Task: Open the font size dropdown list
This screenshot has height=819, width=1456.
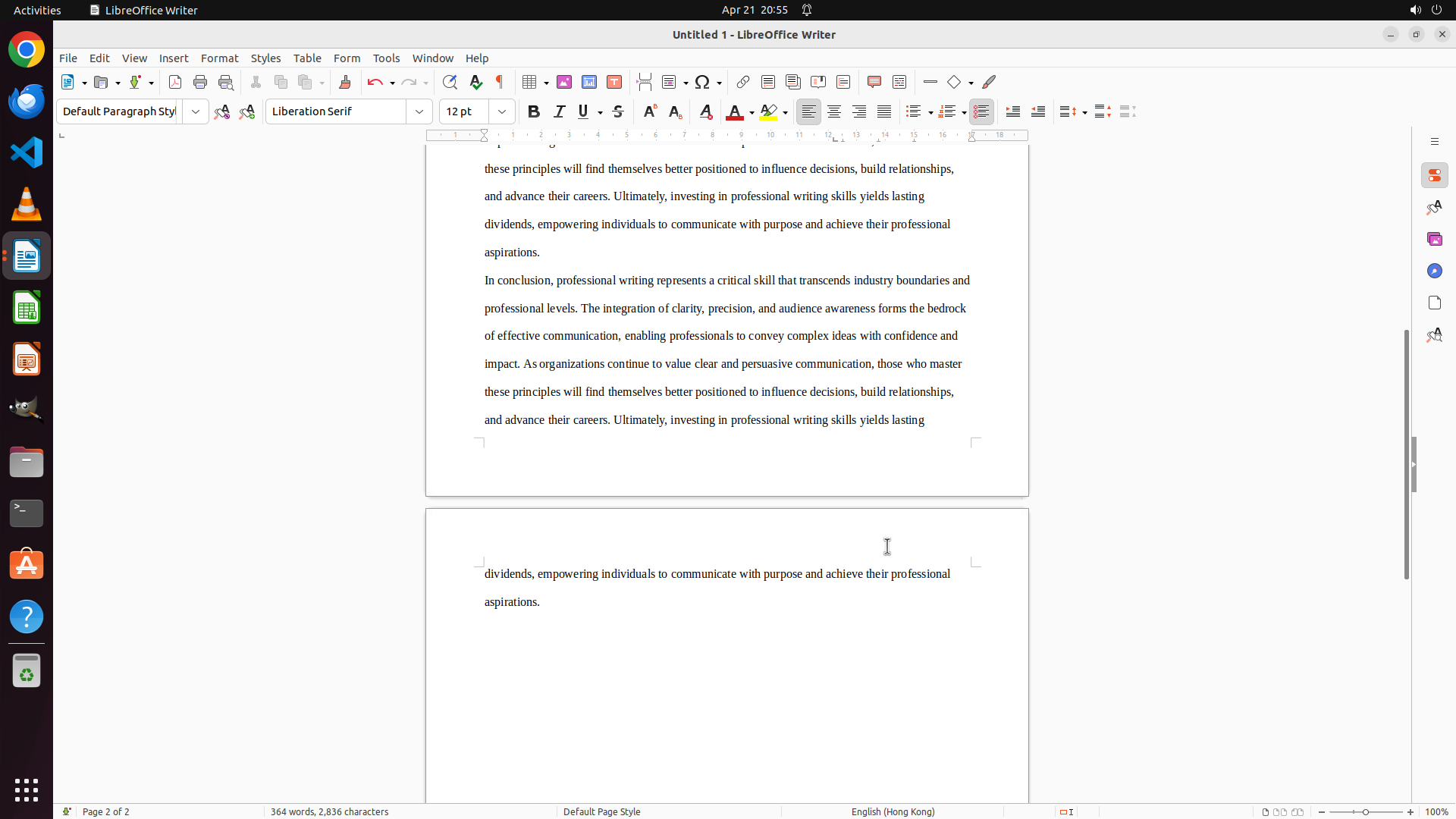Action: 502,111
